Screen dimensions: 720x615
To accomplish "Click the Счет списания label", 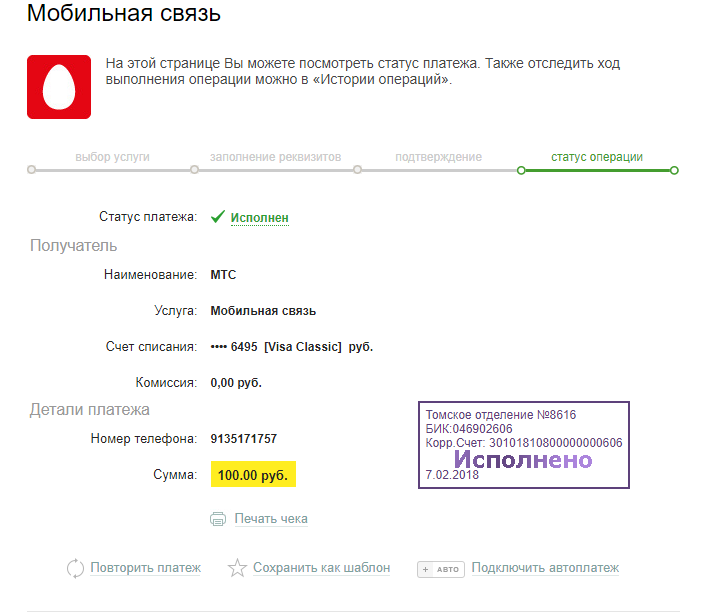I will click(x=151, y=347).
